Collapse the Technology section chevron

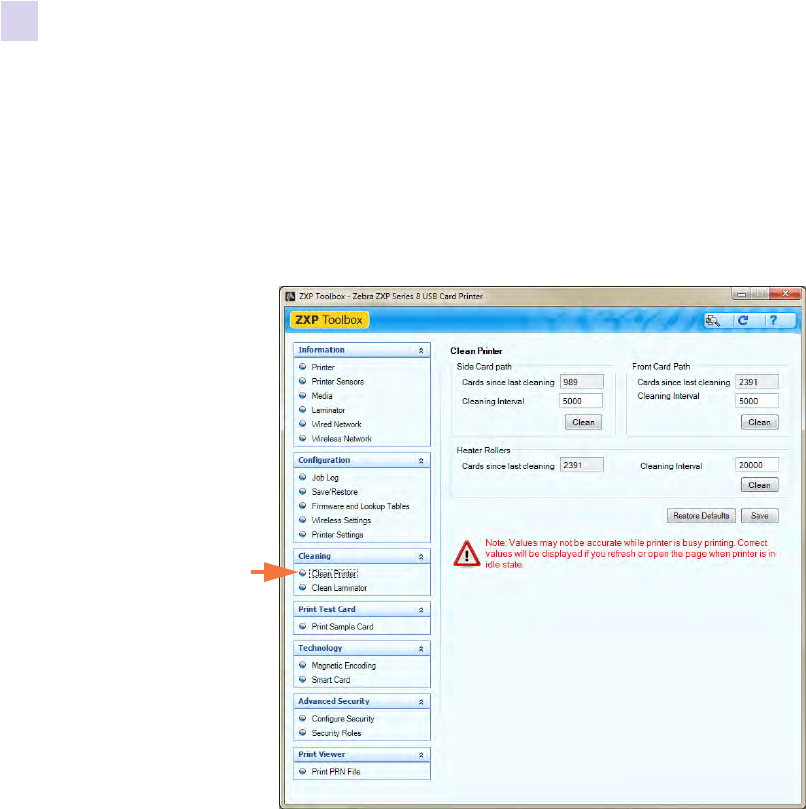(x=421, y=649)
